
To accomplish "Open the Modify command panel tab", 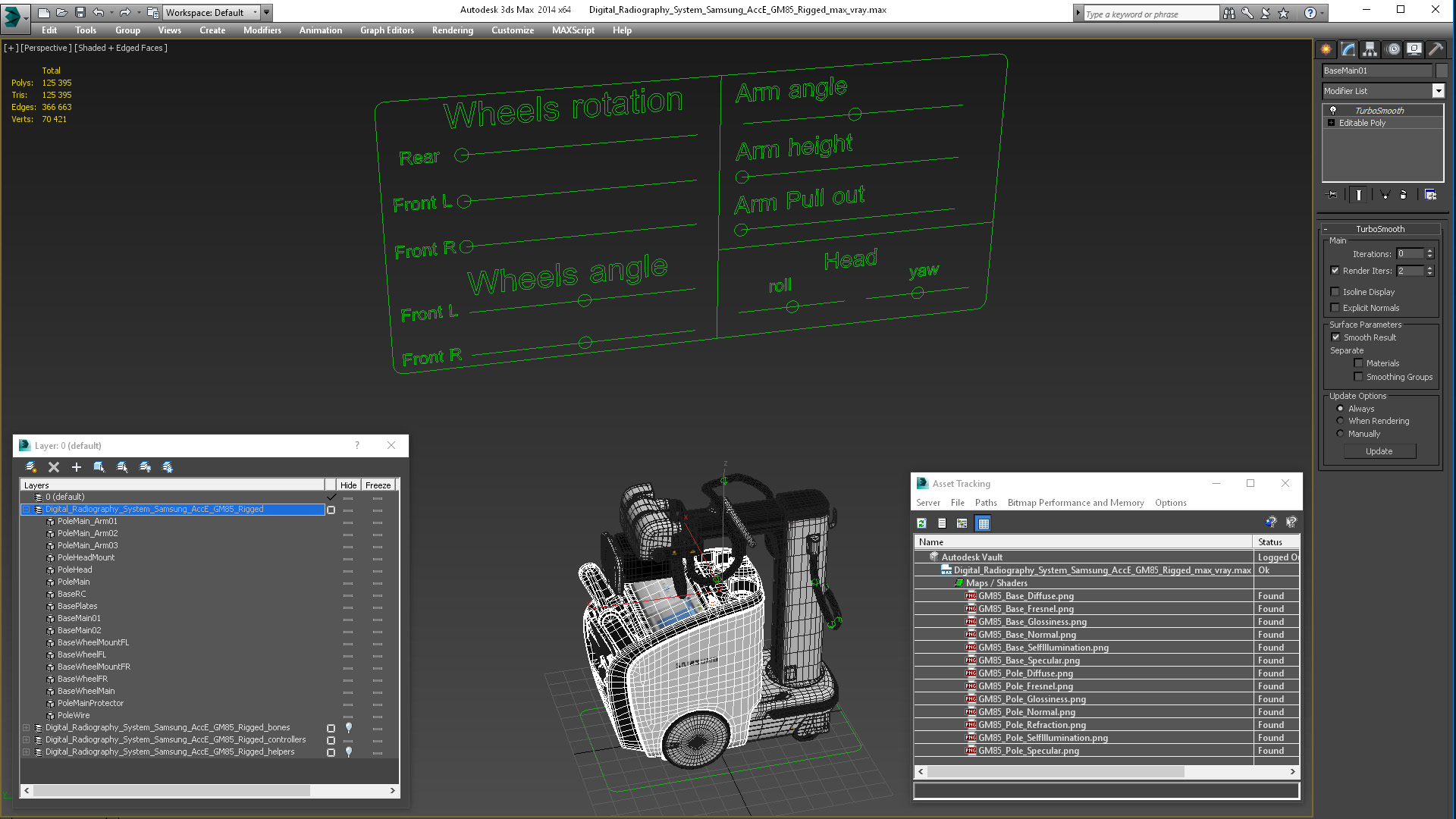I will [1348, 49].
